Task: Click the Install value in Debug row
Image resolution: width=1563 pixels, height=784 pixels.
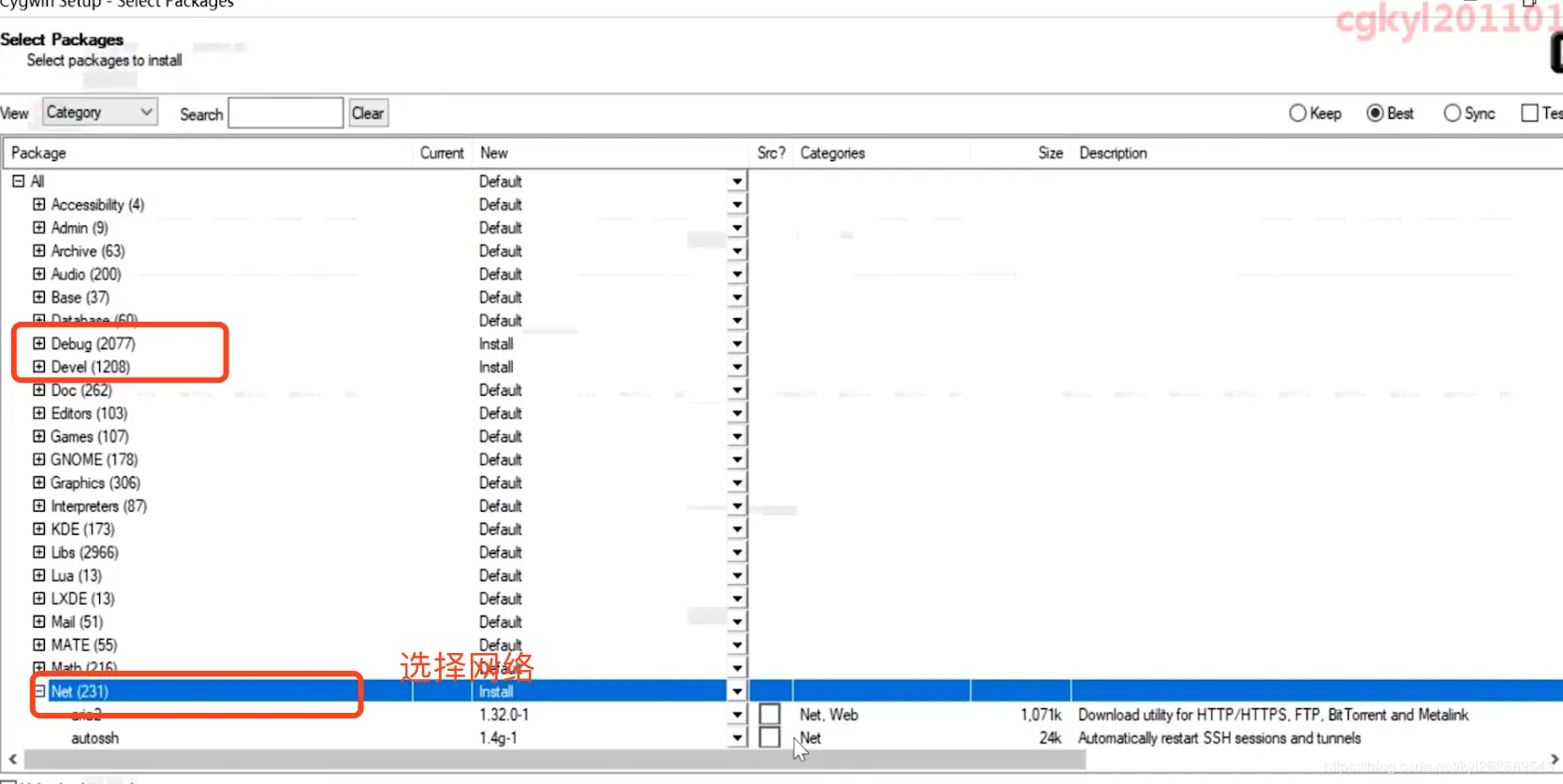Action: point(496,344)
